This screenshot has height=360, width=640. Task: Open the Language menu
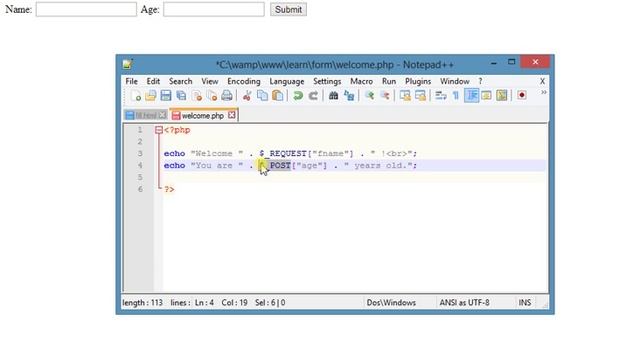tap(287, 81)
